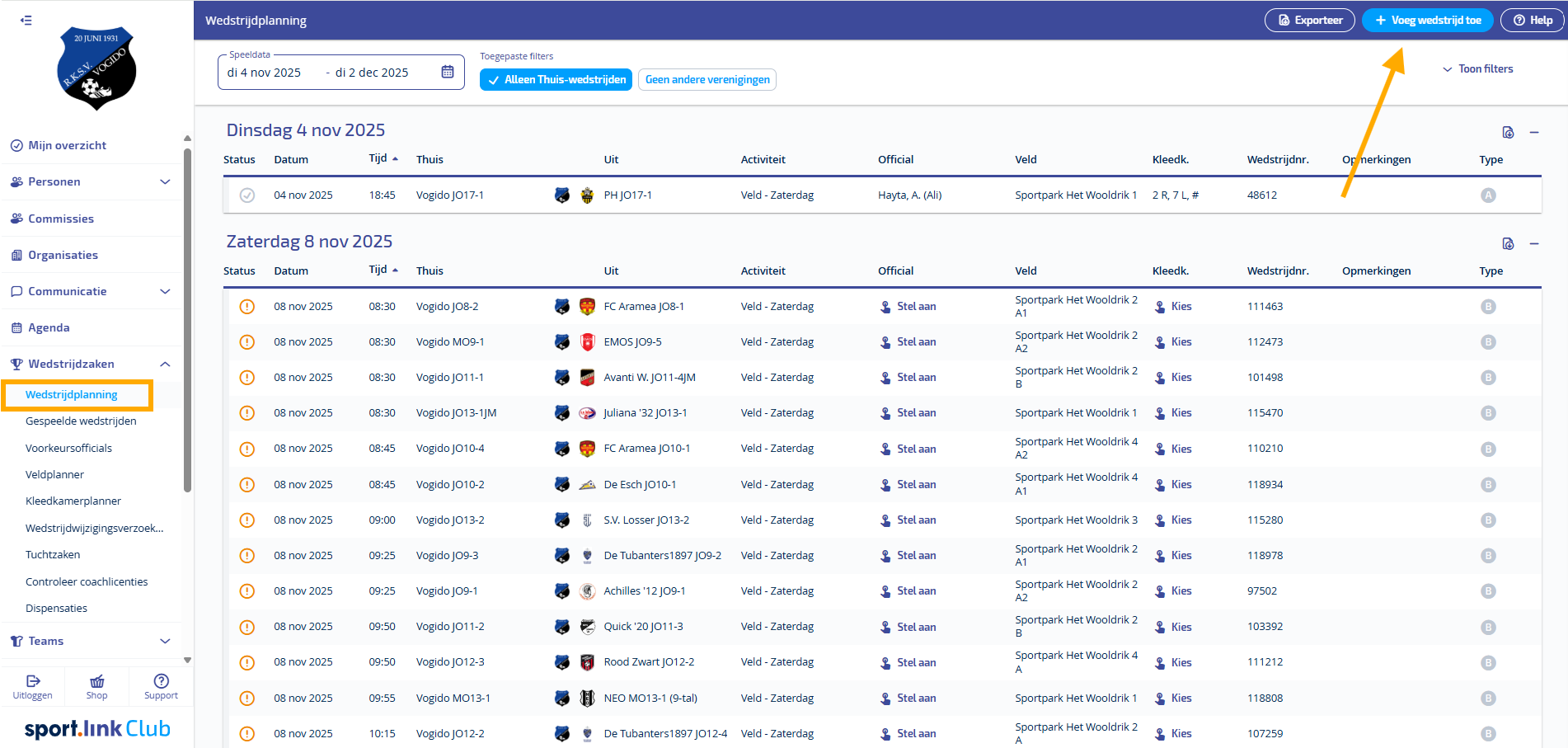Open the calendar date picker icon
The height and width of the screenshot is (748, 1568).
click(x=448, y=72)
